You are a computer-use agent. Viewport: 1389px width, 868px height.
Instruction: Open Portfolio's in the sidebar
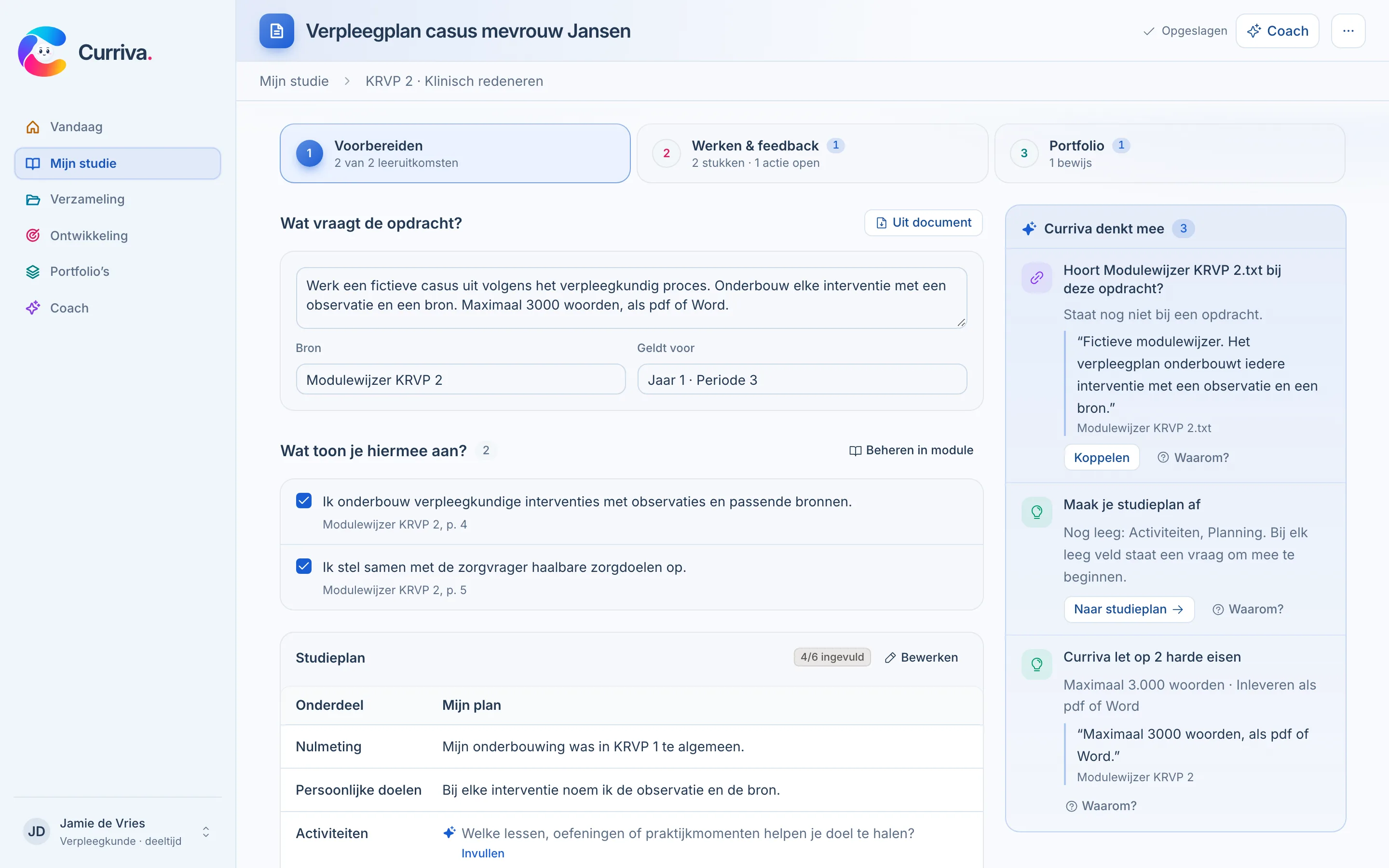(x=117, y=271)
